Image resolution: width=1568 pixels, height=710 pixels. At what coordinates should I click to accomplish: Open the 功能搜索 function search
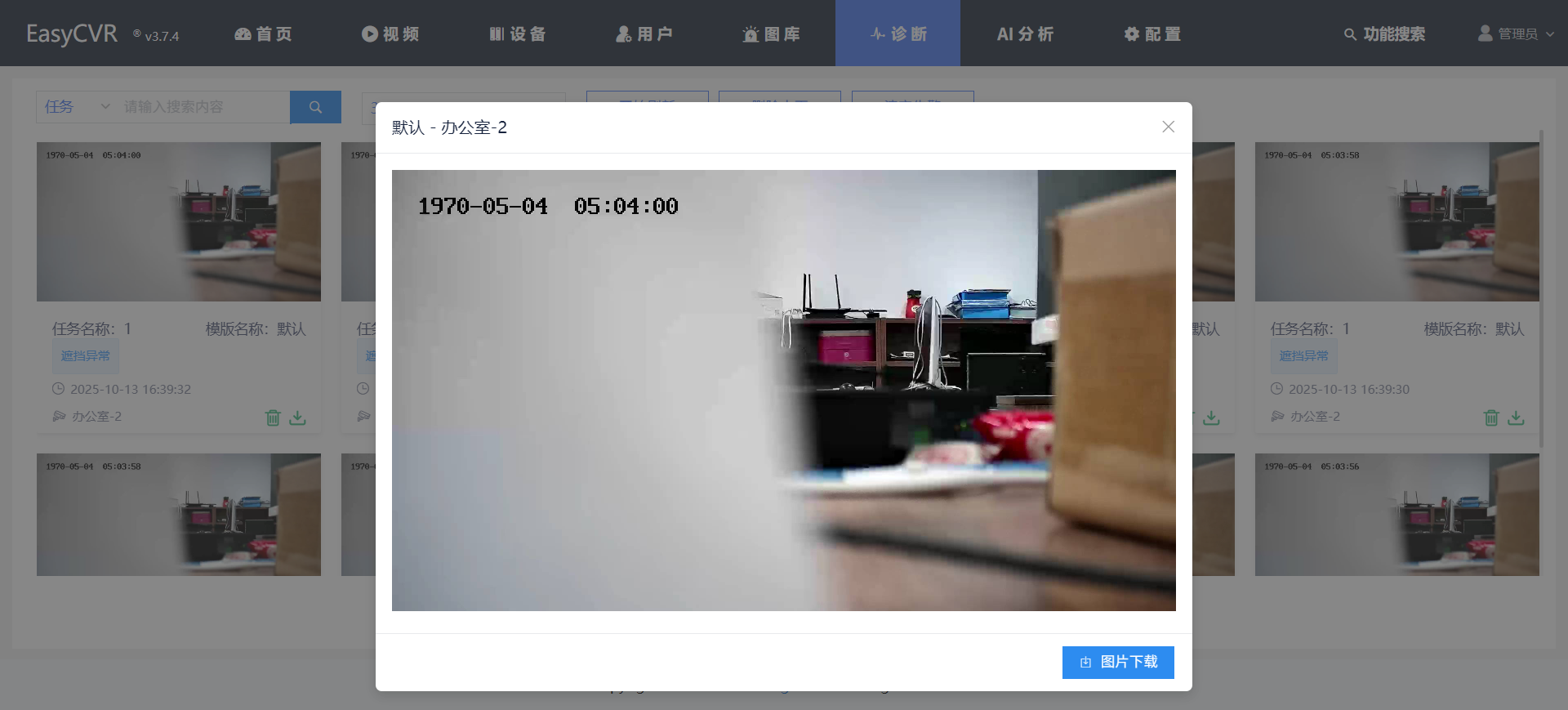click(1385, 34)
